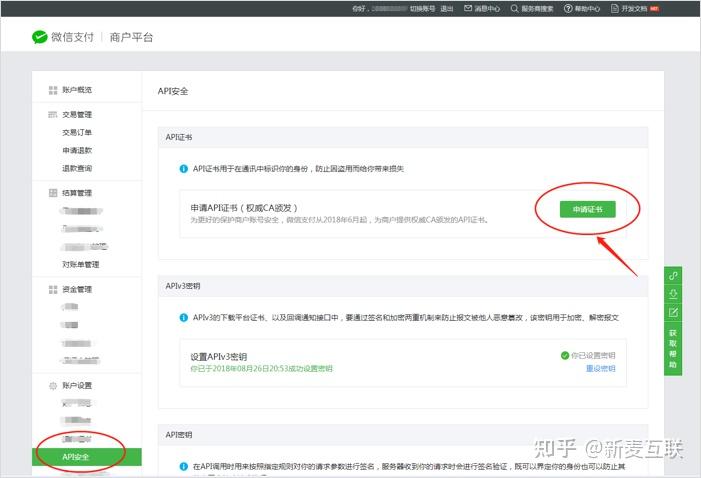Image resolution: width=701 pixels, height=478 pixels.
Task: Click 退出 to log out
Action: (447, 8)
